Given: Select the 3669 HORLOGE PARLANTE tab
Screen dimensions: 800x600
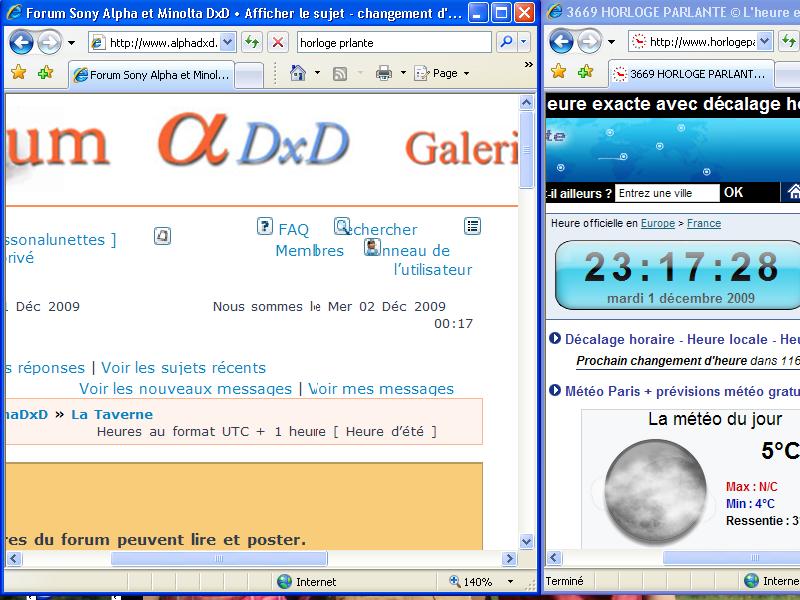Looking at the screenshot, I should click(x=691, y=74).
